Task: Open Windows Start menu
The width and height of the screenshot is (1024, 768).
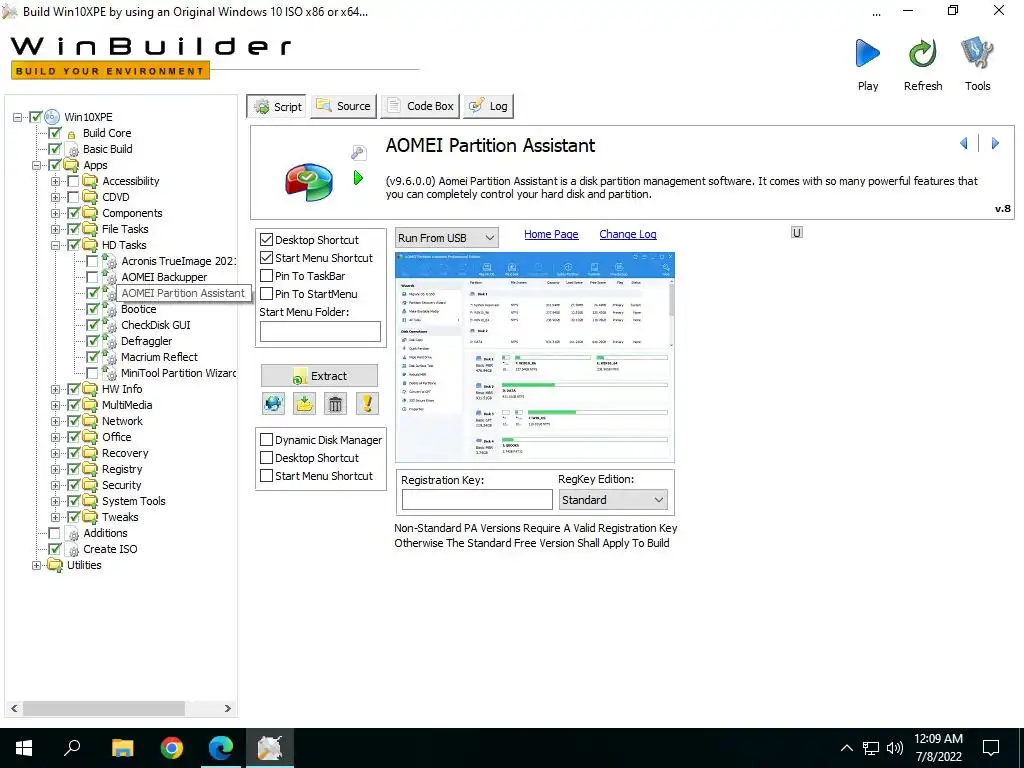Action: tap(24, 748)
